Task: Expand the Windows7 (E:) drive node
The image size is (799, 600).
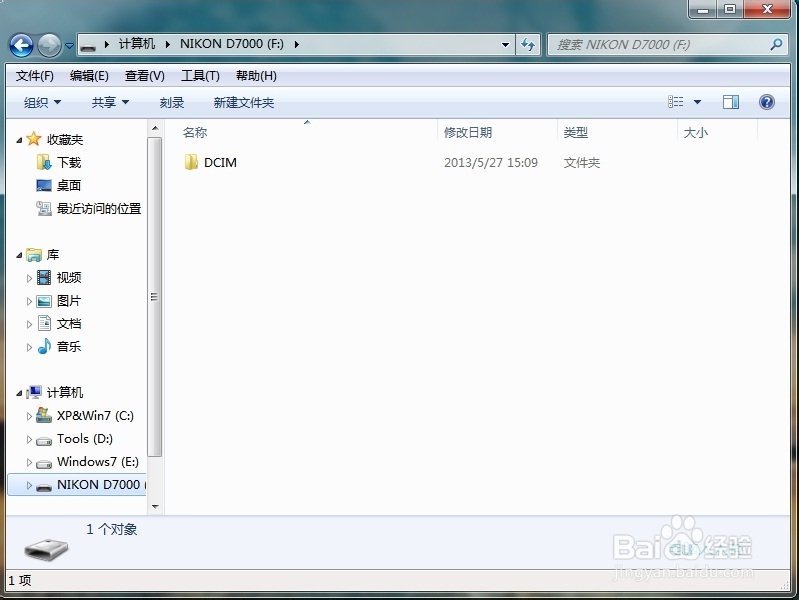Action: pos(29,462)
